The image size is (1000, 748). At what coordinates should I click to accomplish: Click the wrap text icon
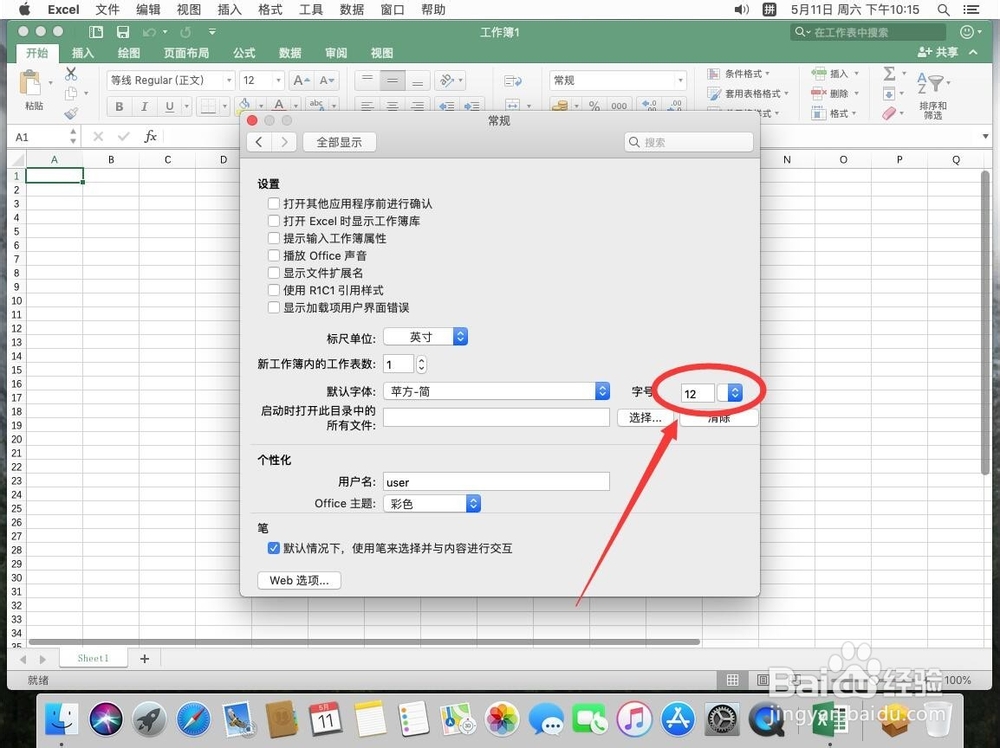point(513,81)
